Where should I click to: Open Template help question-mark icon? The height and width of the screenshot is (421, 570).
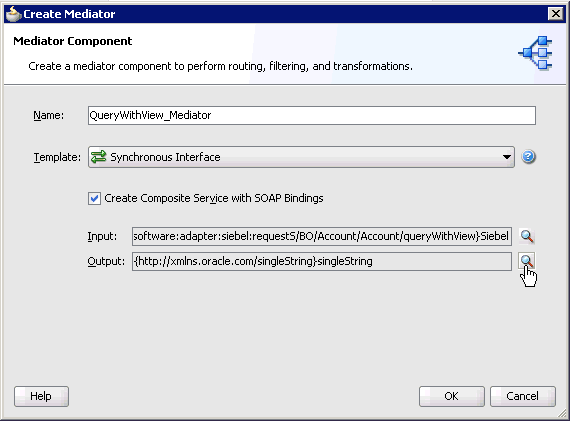click(x=528, y=157)
